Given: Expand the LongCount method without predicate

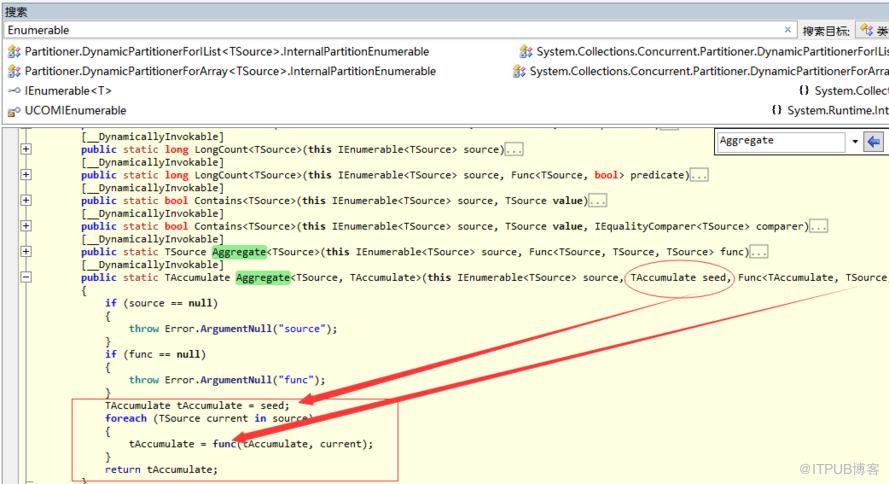Looking at the screenshot, I should coord(26,149).
